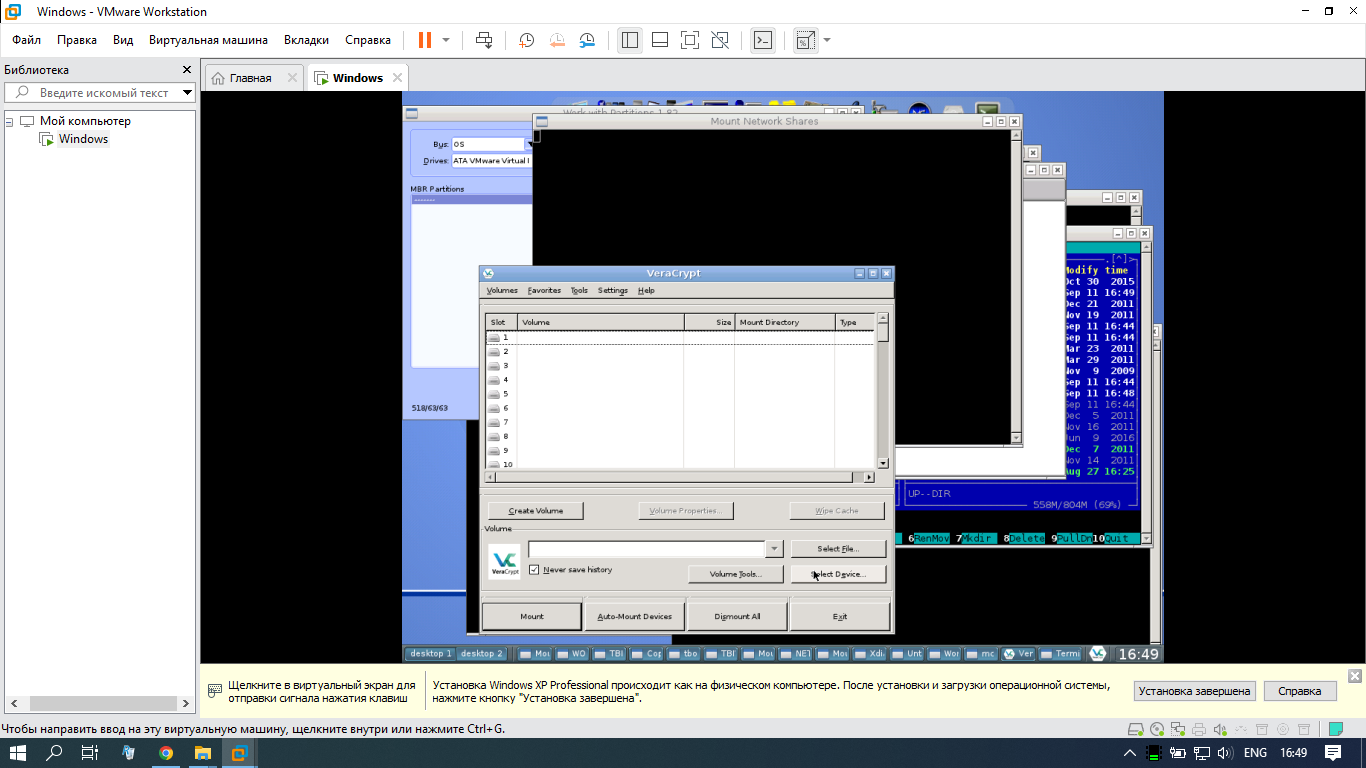Open VeraCrypt Settings menu

pyautogui.click(x=613, y=291)
